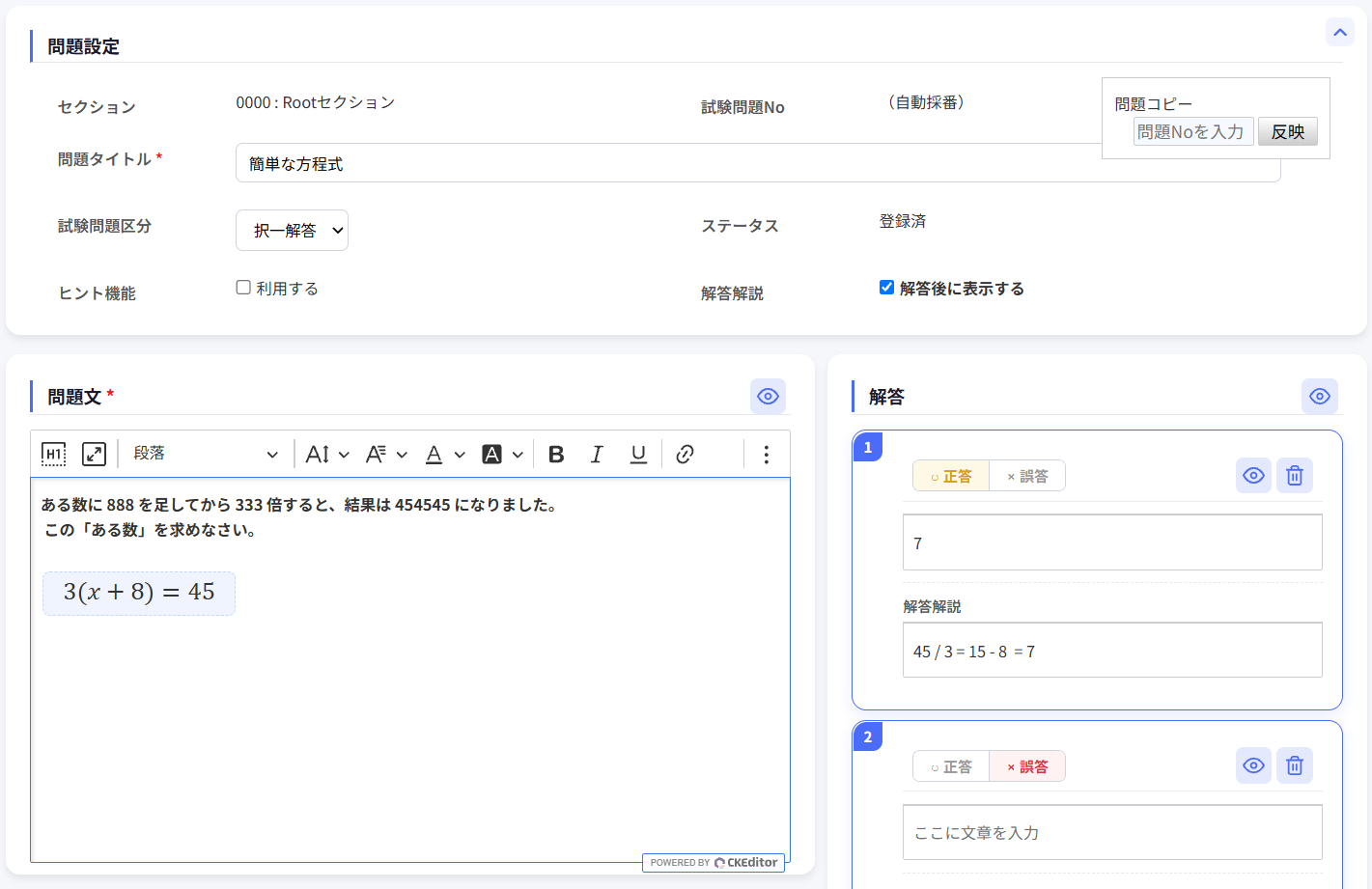
Task: Preview the 問題文 with eye icon
Action: (768, 396)
